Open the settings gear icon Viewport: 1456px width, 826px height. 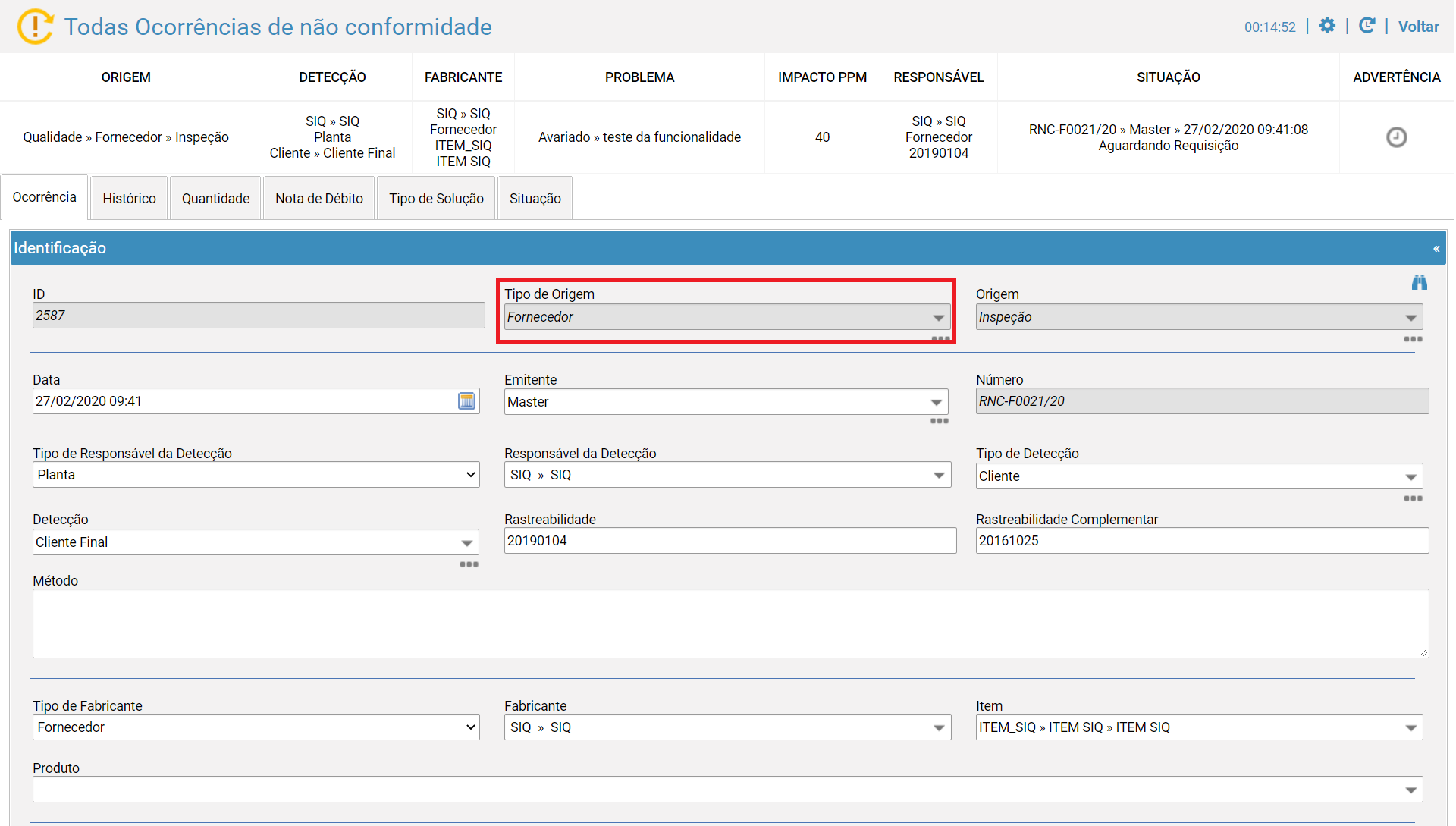click(1327, 26)
